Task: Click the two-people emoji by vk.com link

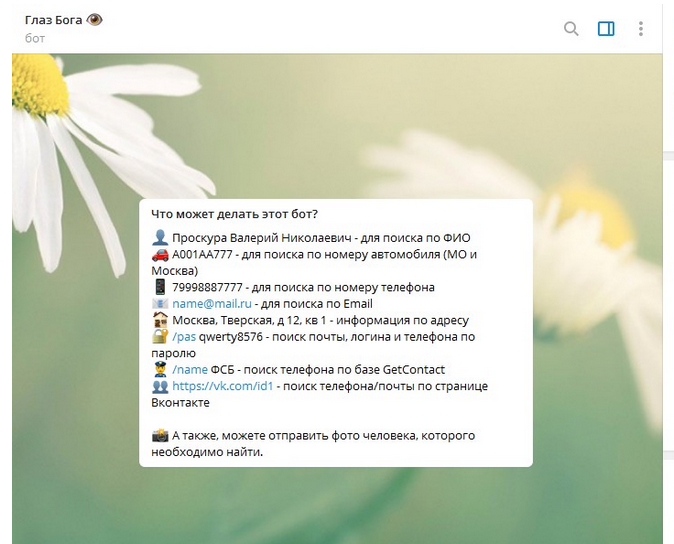Action: [160, 386]
